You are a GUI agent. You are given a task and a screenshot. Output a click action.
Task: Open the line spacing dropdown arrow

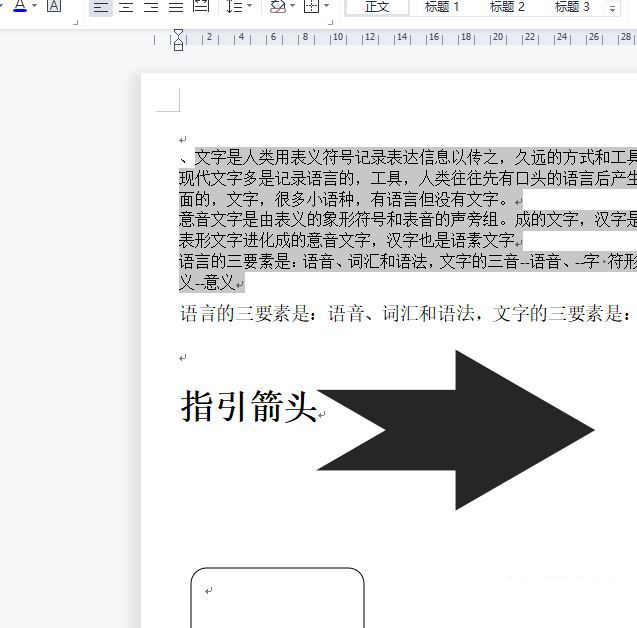[x=249, y=6]
